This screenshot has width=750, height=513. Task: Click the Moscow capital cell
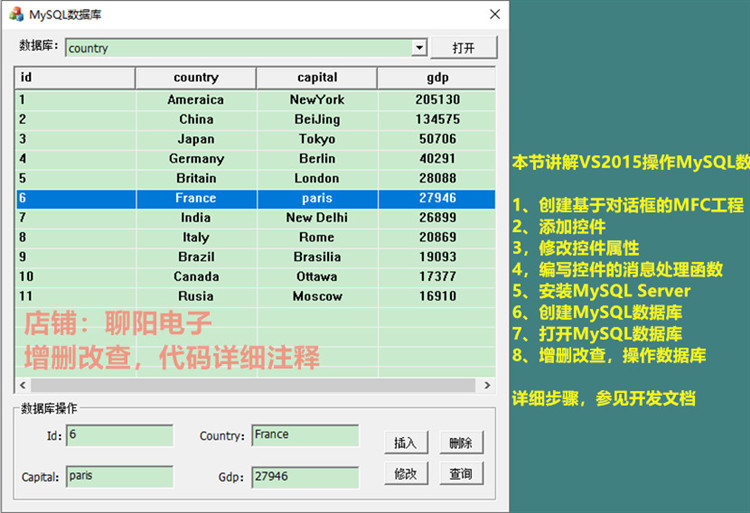pyautogui.click(x=317, y=296)
